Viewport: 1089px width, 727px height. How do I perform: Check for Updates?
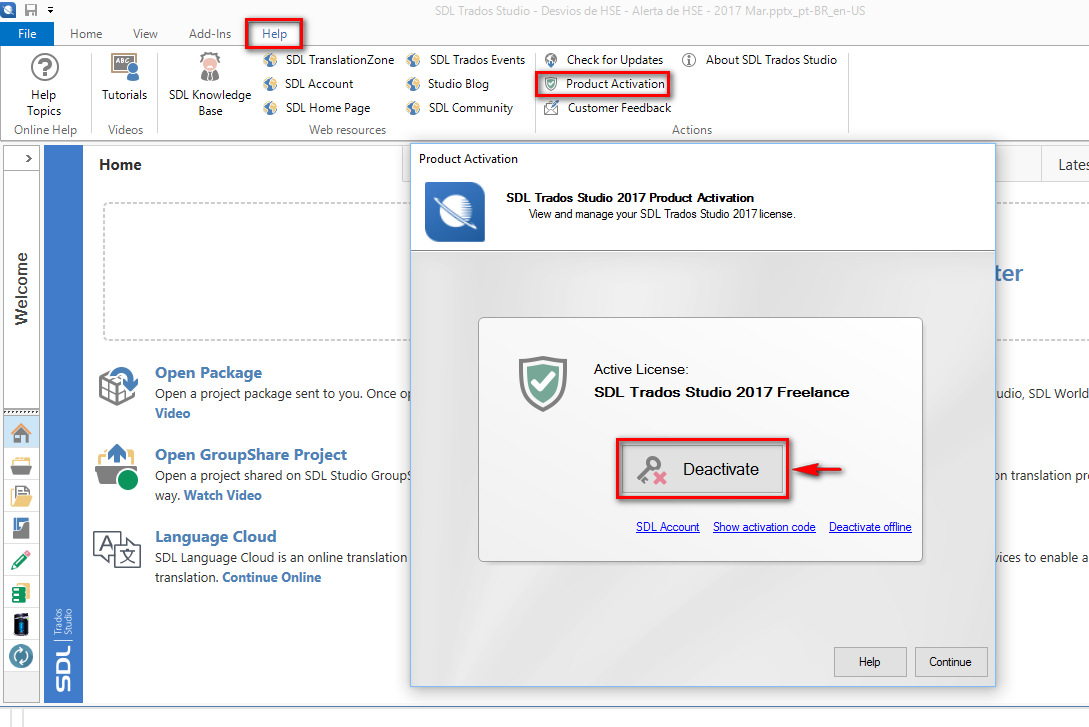click(x=604, y=60)
